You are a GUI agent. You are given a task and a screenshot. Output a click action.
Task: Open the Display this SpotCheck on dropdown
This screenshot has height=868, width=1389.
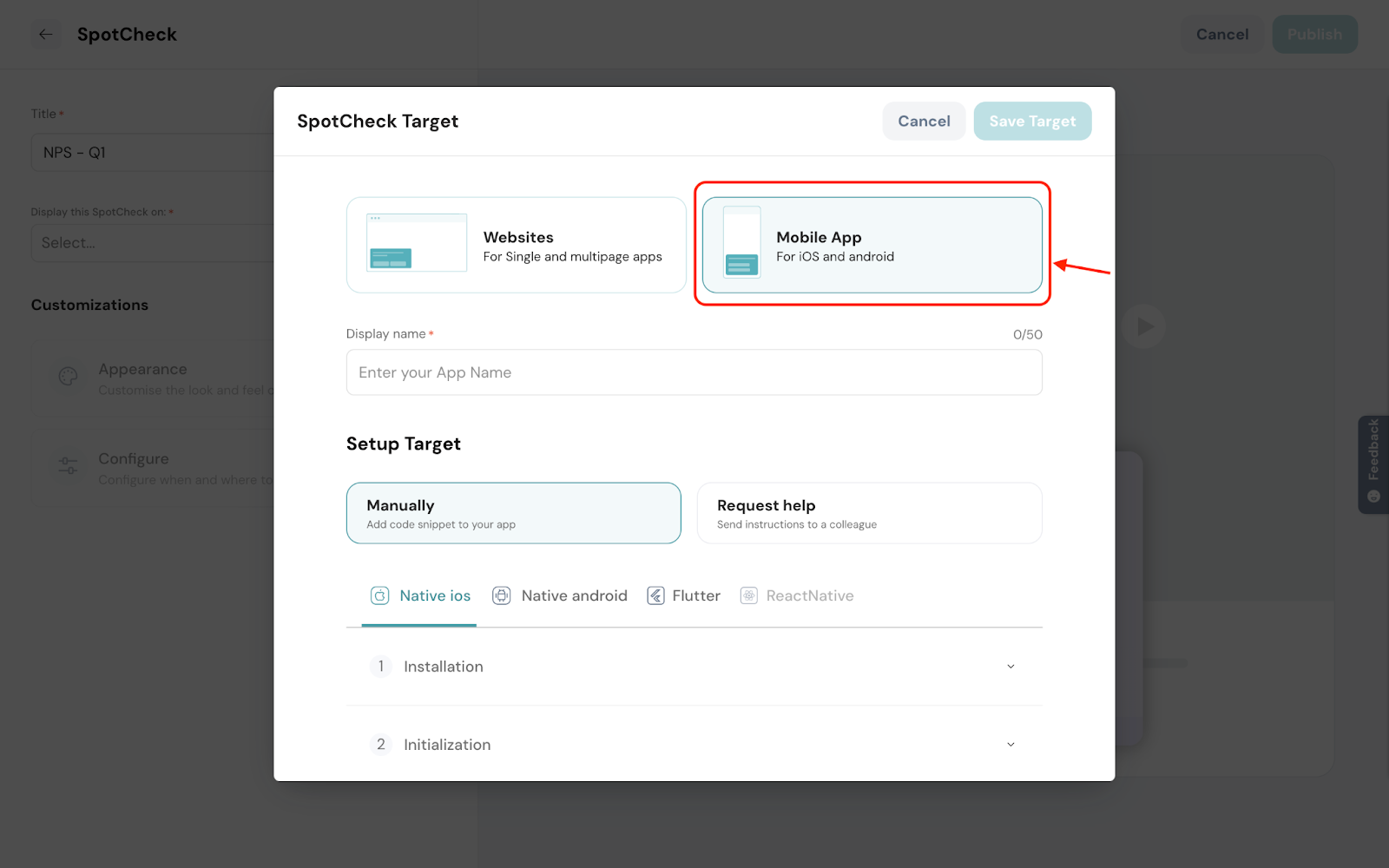click(153, 243)
